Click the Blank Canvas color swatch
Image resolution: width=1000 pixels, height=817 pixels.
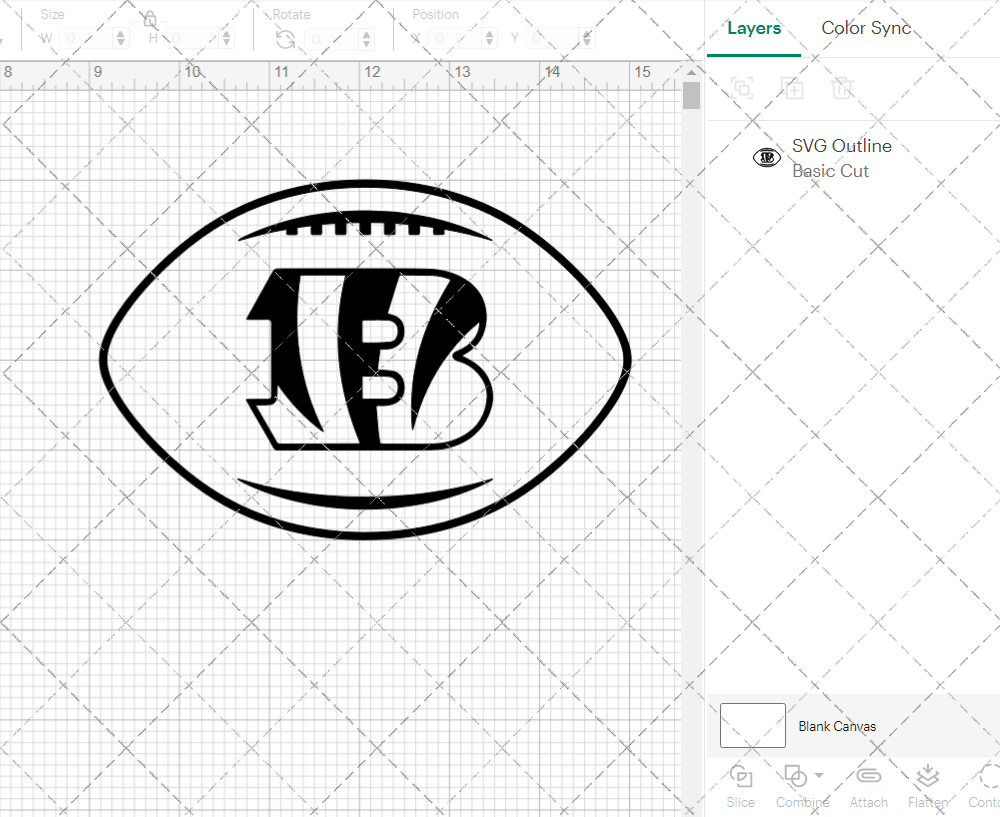pos(752,726)
